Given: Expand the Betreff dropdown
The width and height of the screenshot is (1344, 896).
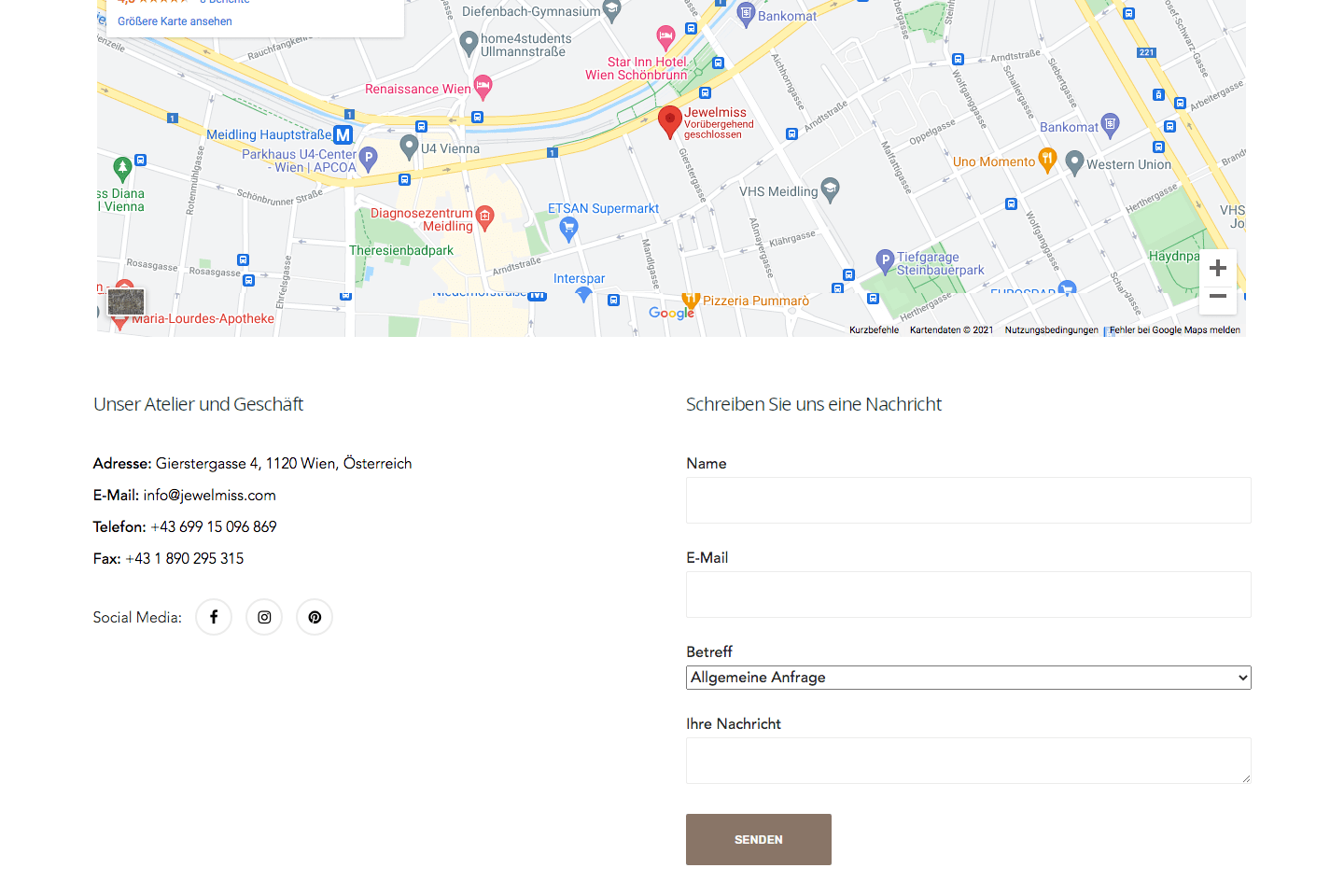Looking at the screenshot, I should [x=968, y=678].
